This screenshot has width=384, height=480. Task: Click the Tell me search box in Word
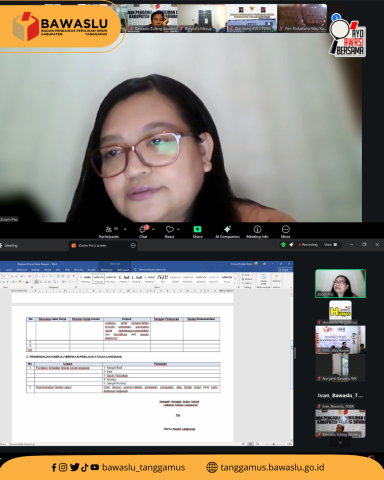(x=150, y=269)
